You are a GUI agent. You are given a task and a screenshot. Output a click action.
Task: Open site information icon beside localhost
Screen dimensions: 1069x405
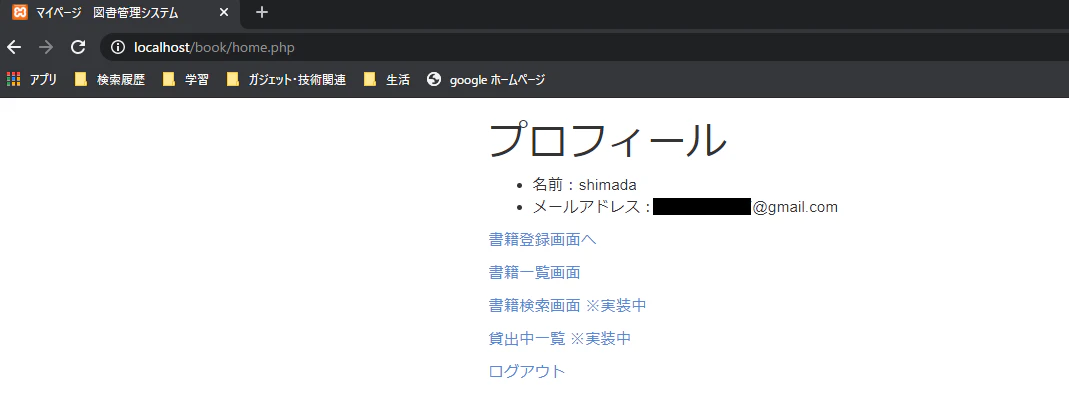[x=119, y=47]
